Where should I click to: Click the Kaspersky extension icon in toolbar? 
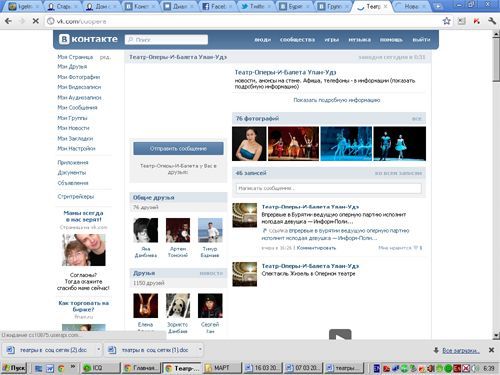(x=477, y=21)
